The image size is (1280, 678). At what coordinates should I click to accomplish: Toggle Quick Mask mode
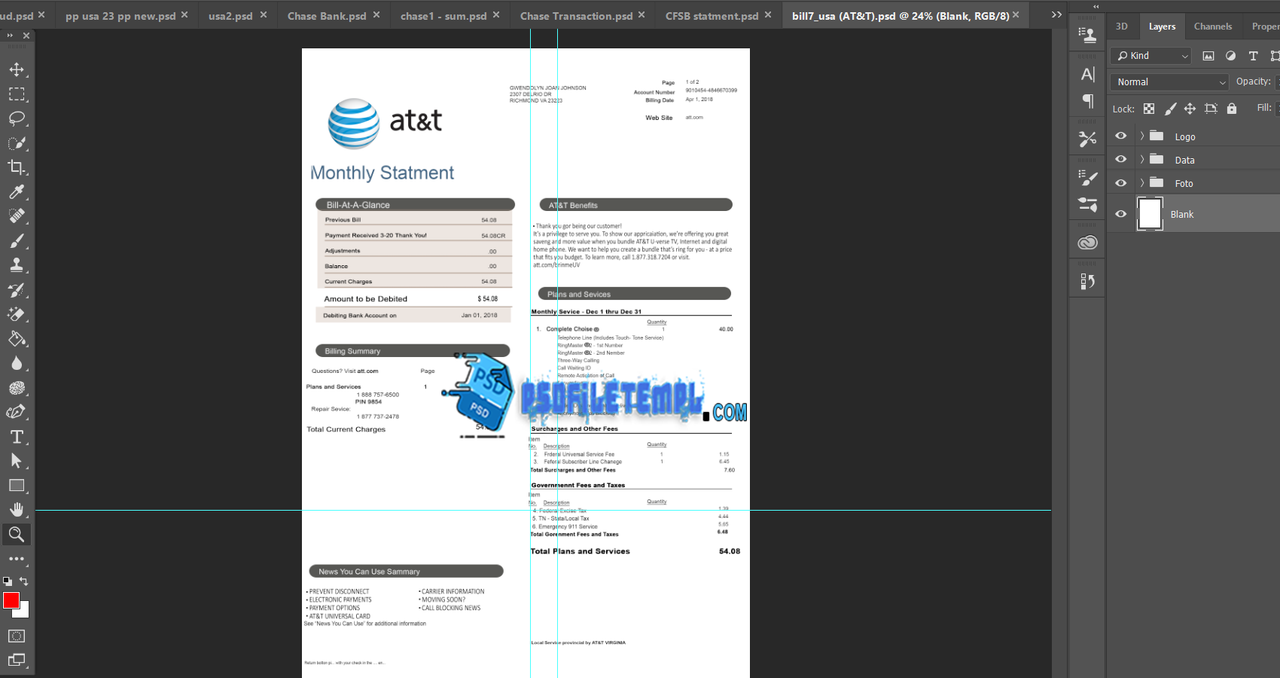click(x=17, y=635)
